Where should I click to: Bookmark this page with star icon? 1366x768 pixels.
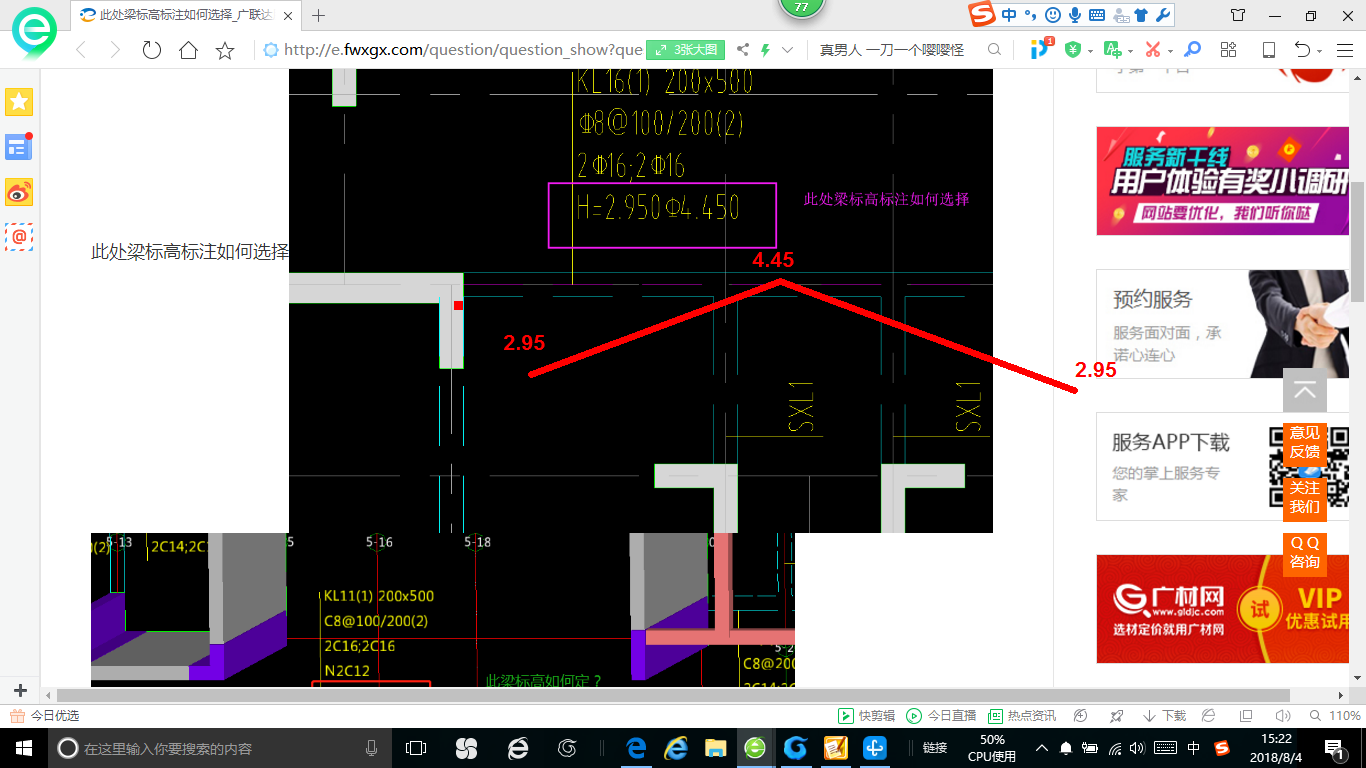[225, 50]
